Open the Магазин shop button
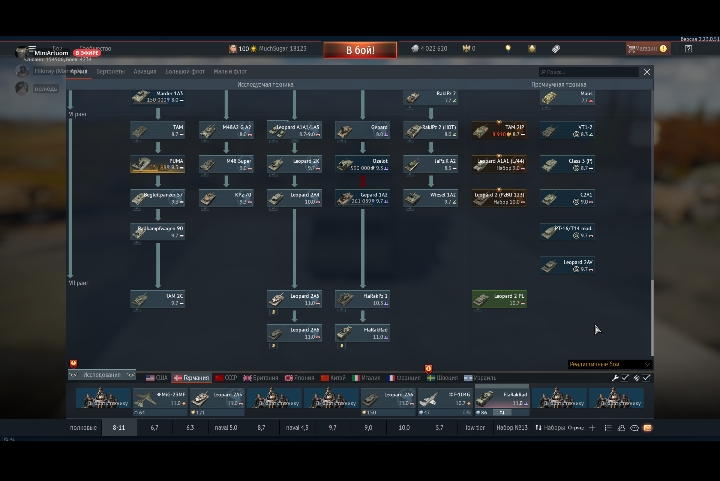The image size is (720, 481). point(648,49)
